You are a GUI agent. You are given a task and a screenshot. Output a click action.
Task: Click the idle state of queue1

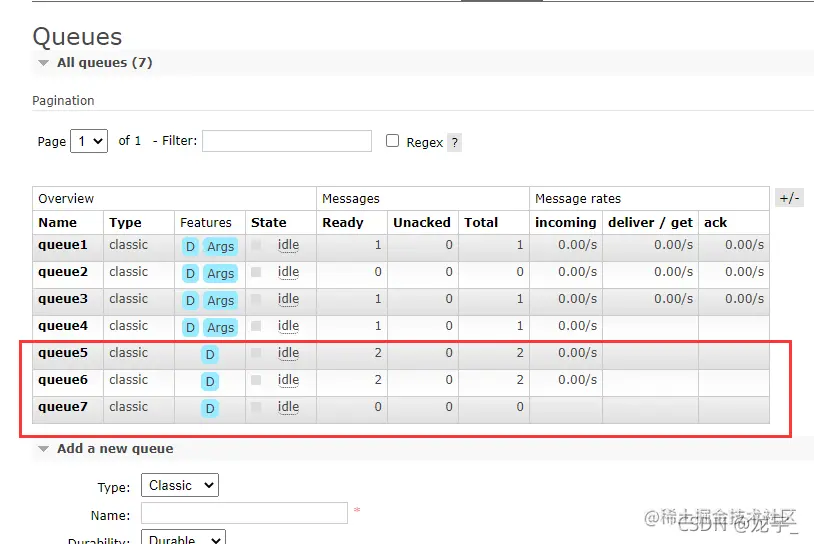(288, 245)
